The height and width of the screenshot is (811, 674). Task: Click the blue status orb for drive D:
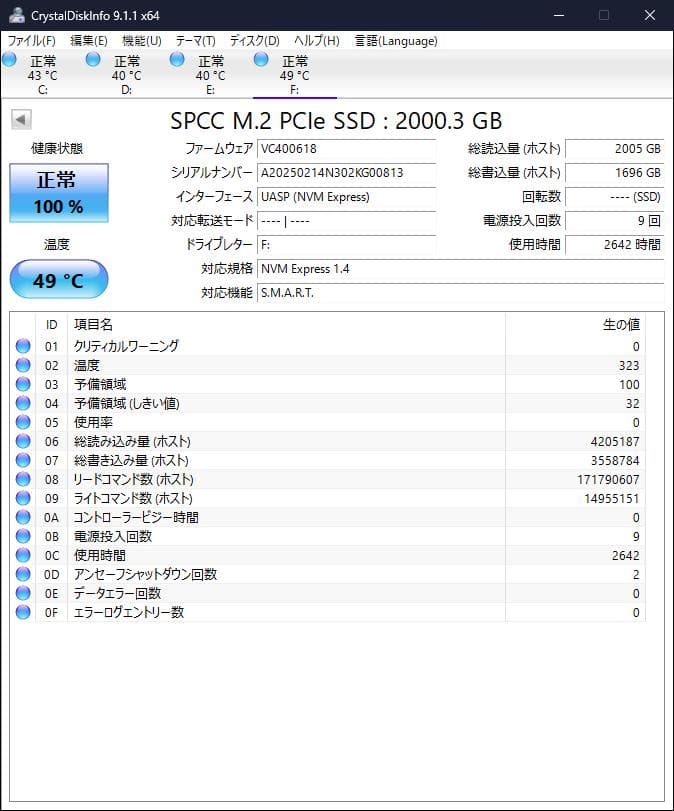(93, 59)
